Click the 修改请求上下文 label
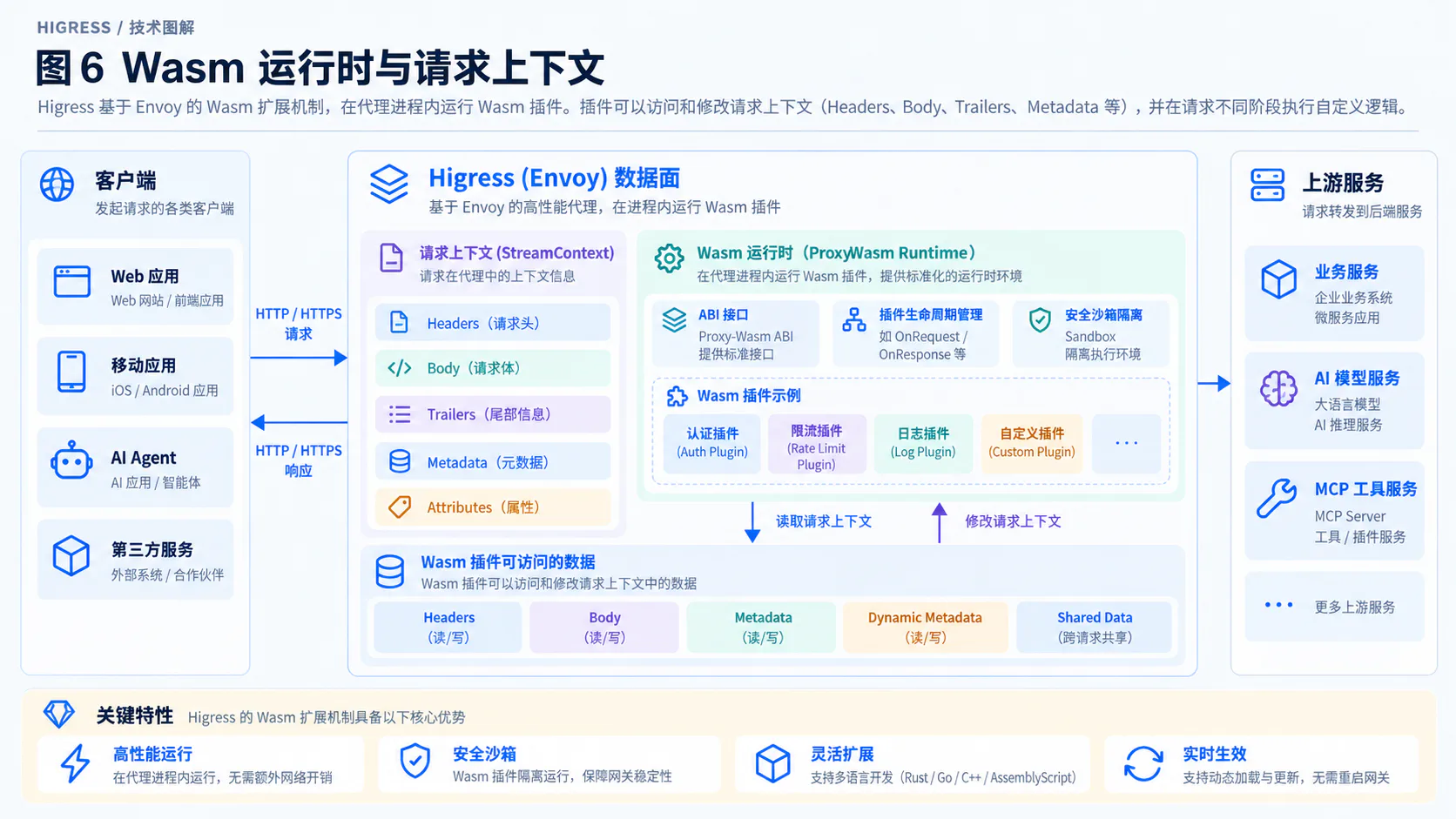The width and height of the screenshot is (1456, 819). click(1013, 521)
